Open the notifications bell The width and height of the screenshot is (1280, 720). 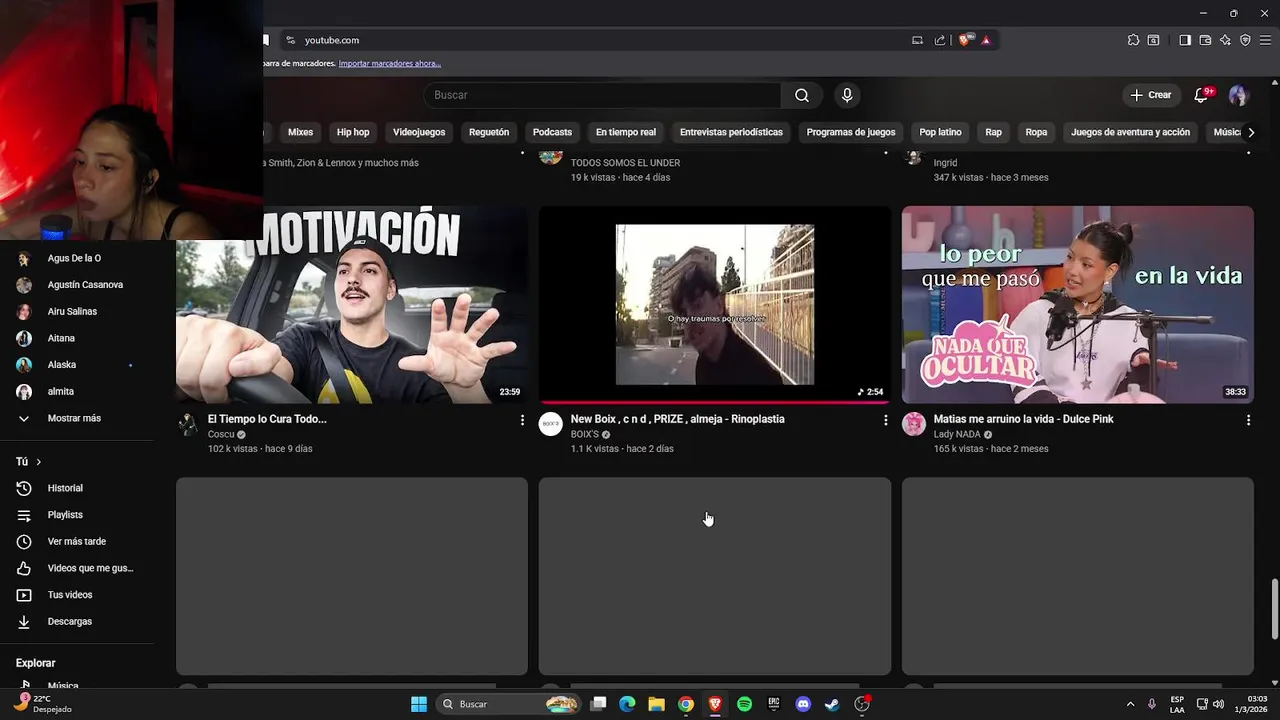click(x=1202, y=95)
